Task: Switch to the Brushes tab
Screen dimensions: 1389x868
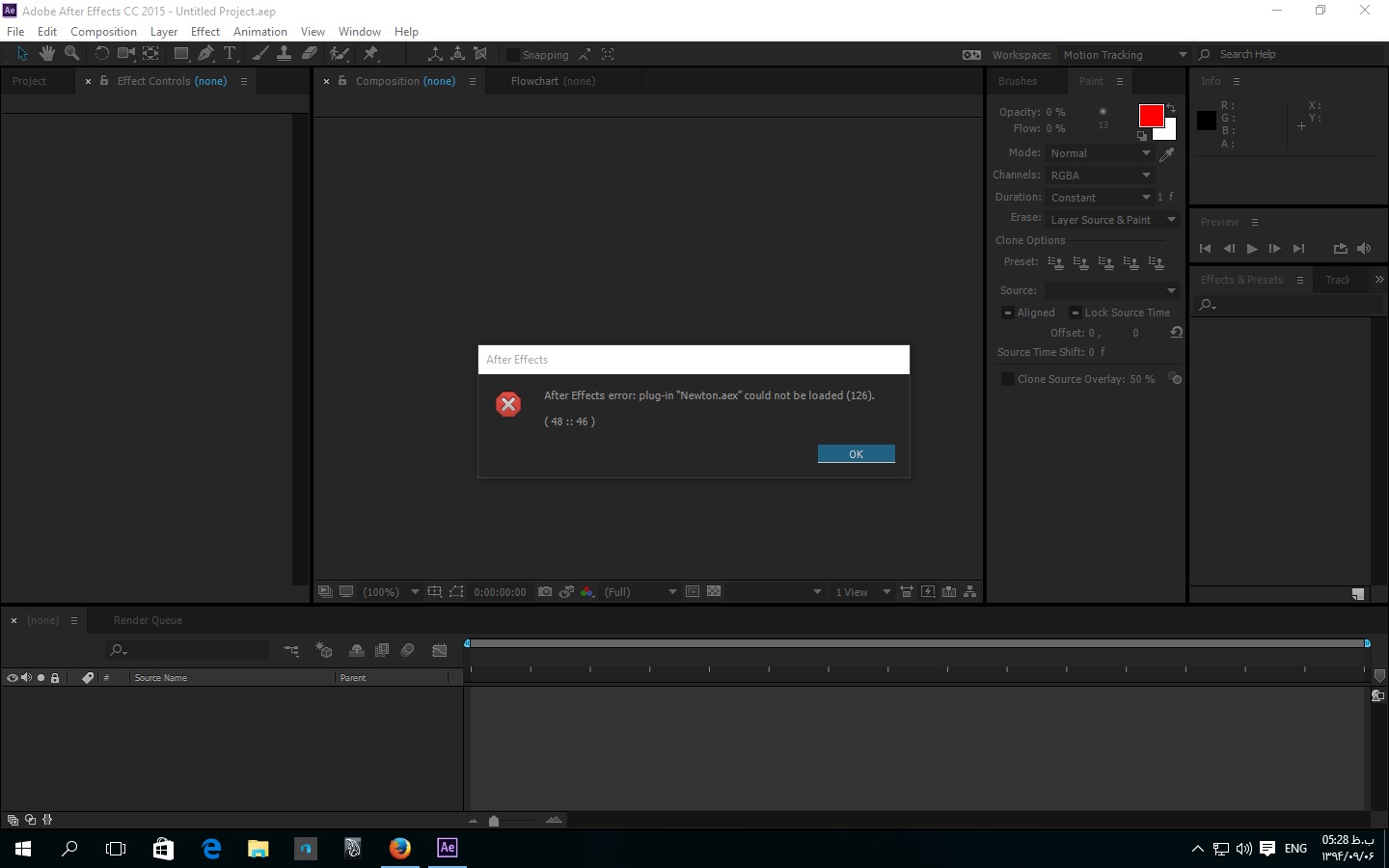Action: 1018,81
